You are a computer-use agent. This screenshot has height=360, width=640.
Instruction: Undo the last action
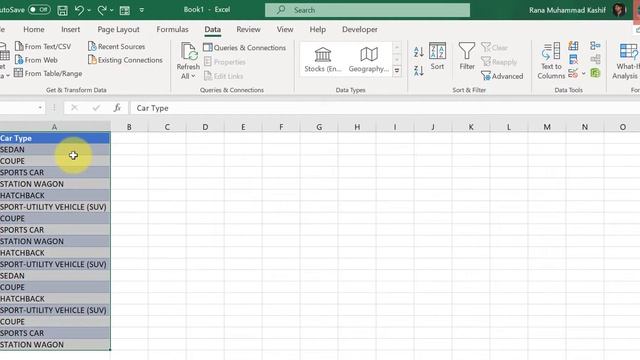pos(79,10)
